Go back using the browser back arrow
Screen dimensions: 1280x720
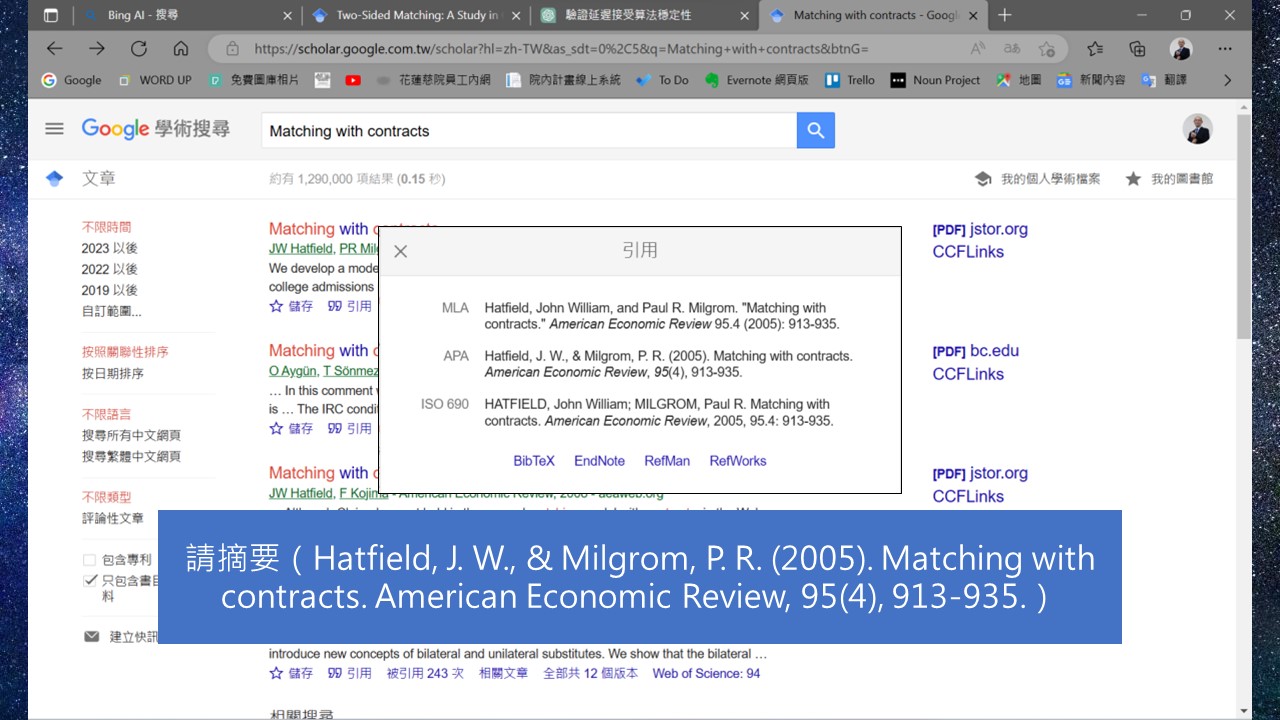click(x=55, y=49)
